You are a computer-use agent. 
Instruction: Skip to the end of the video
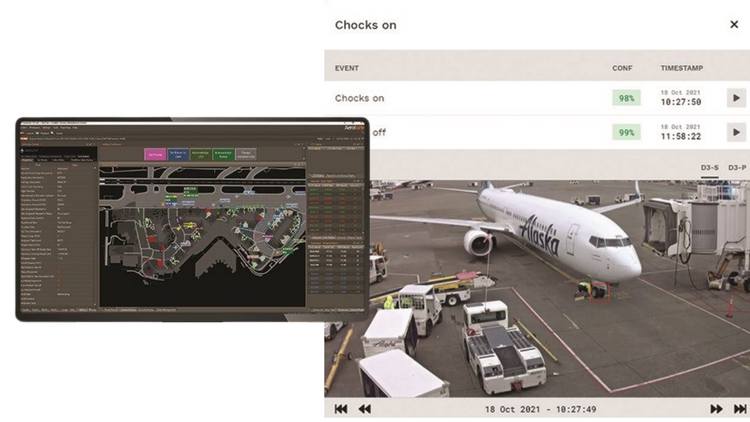740,409
